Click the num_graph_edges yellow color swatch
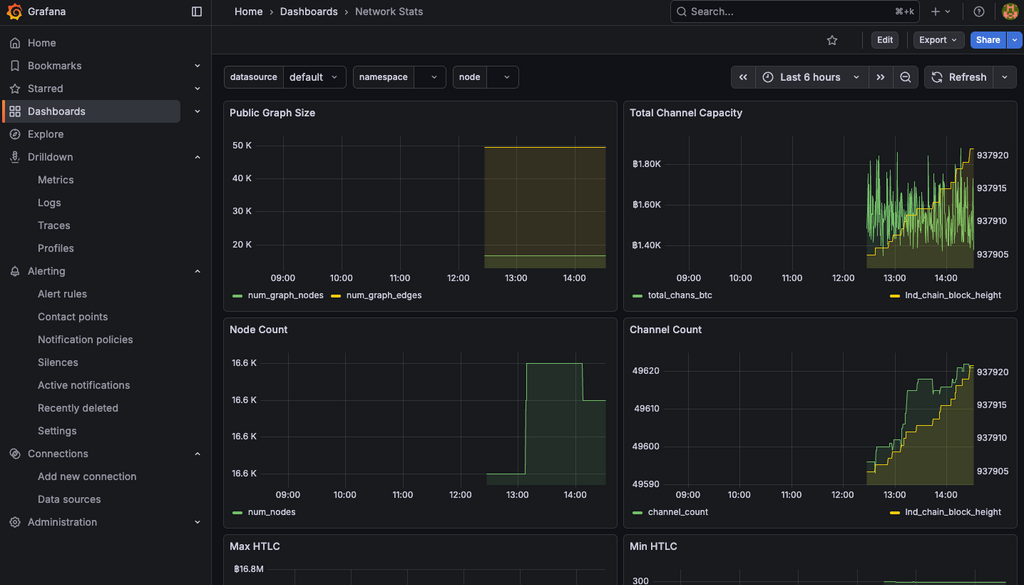This screenshot has height=585, width=1024. click(x=336, y=296)
